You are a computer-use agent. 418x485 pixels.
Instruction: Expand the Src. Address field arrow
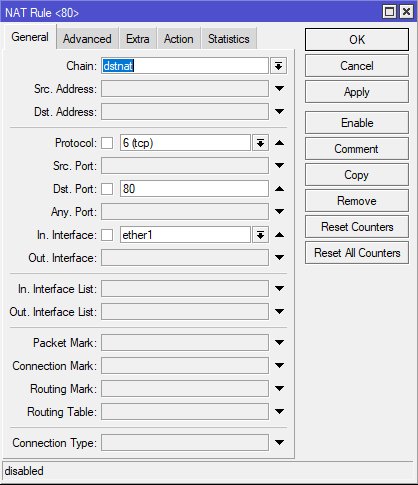pos(279,89)
